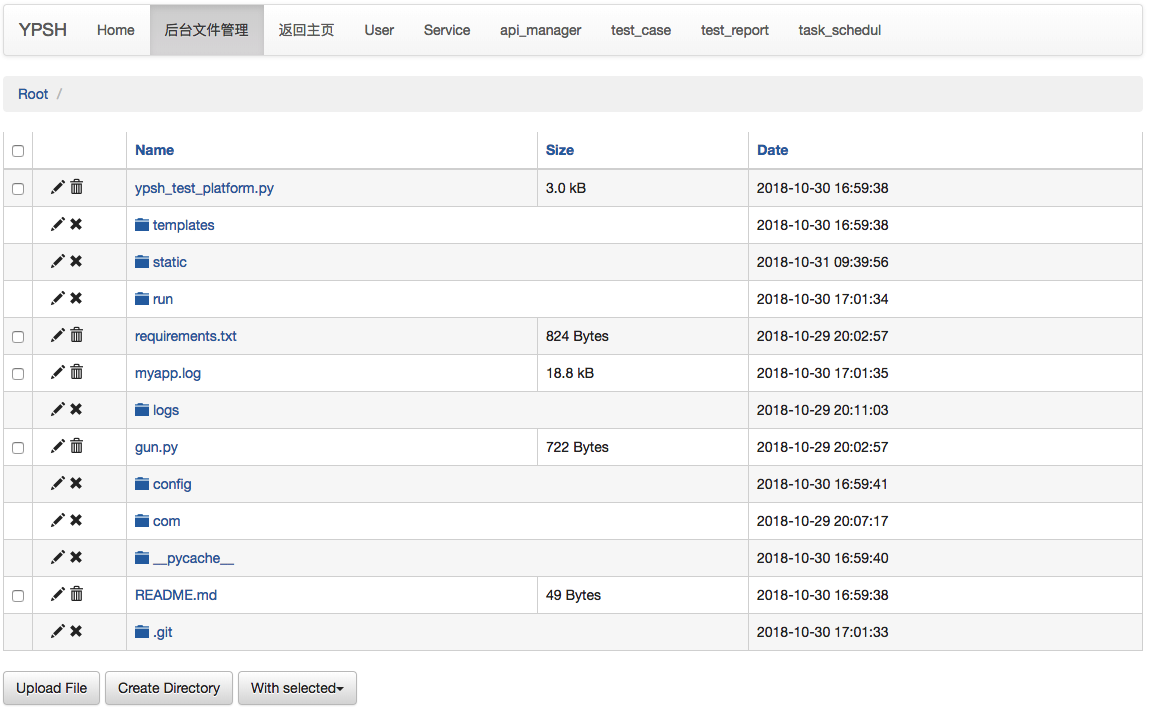Click the pencil icon in the static row
This screenshot has height=719, width=1152.
click(57, 261)
